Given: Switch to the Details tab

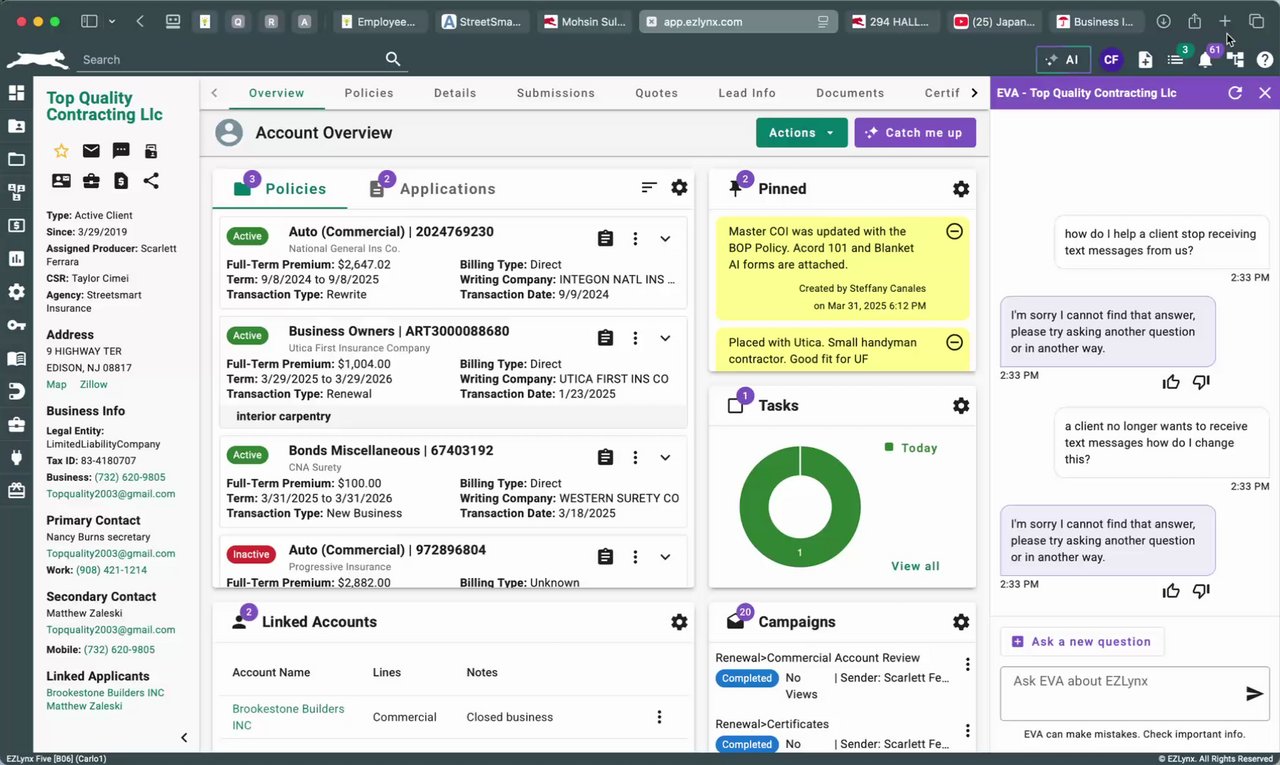Looking at the screenshot, I should 455,93.
